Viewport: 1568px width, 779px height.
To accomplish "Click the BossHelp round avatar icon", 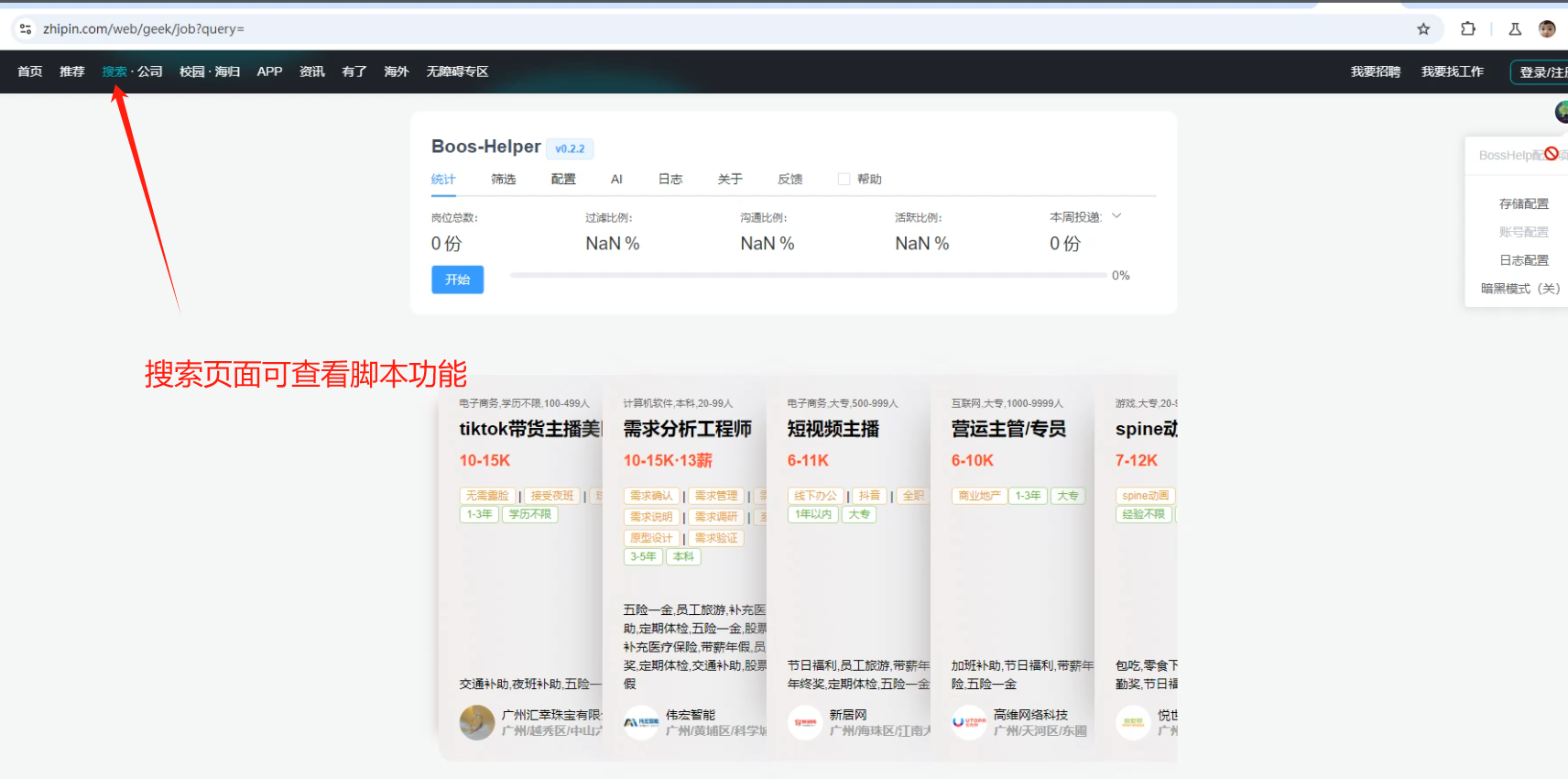I will [1562, 112].
